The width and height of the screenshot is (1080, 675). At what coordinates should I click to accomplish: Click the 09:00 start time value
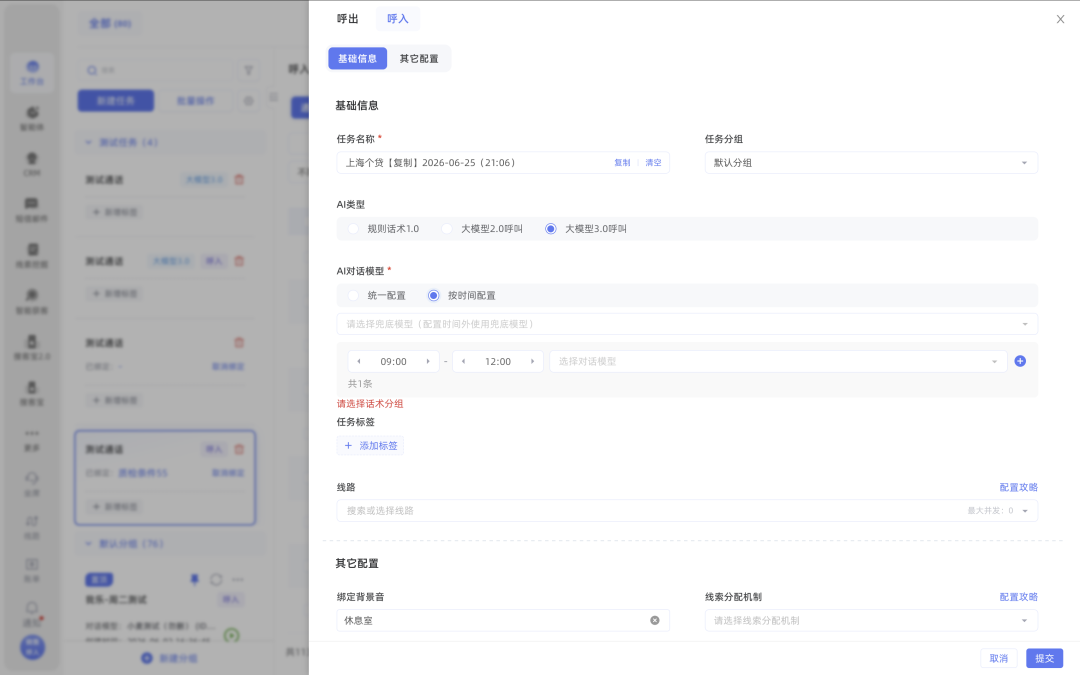click(393, 362)
